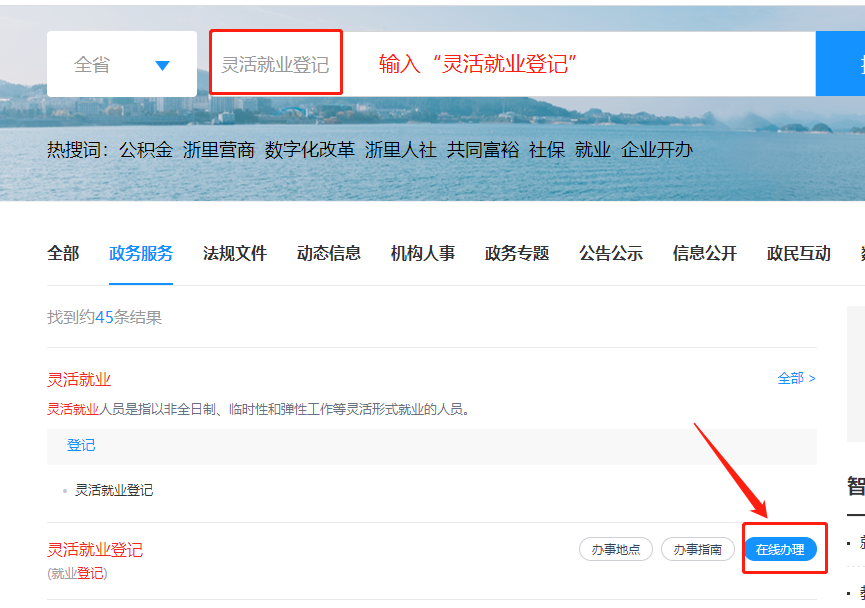
Task: Switch to the 法规文件 tab
Action: click(235, 254)
